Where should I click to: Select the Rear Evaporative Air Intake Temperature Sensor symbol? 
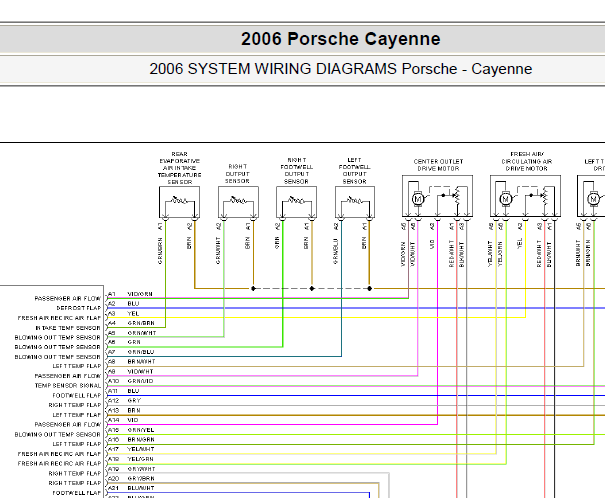[179, 202]
